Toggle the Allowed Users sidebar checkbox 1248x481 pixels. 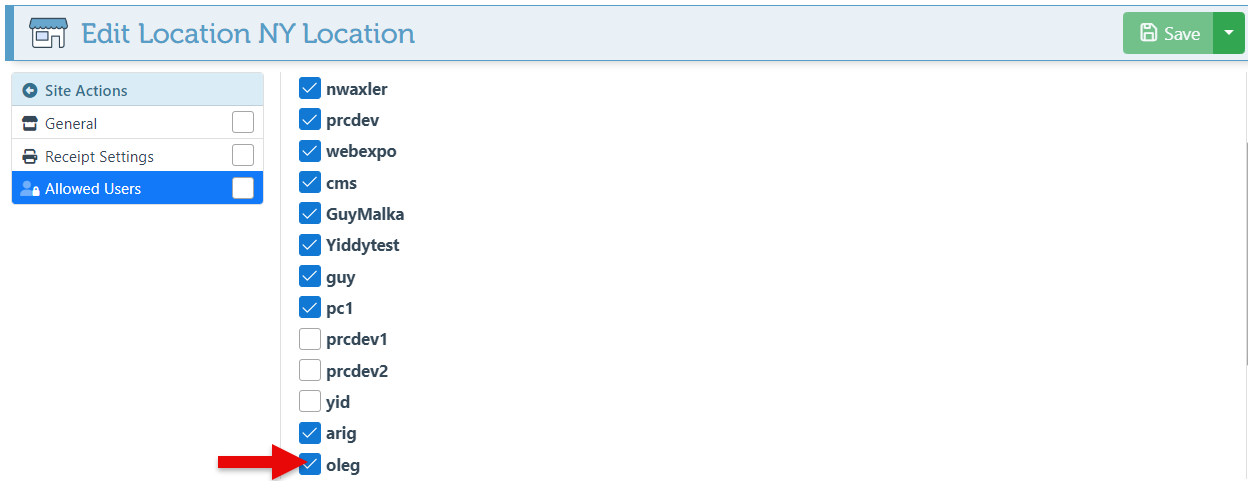(243, 188)
